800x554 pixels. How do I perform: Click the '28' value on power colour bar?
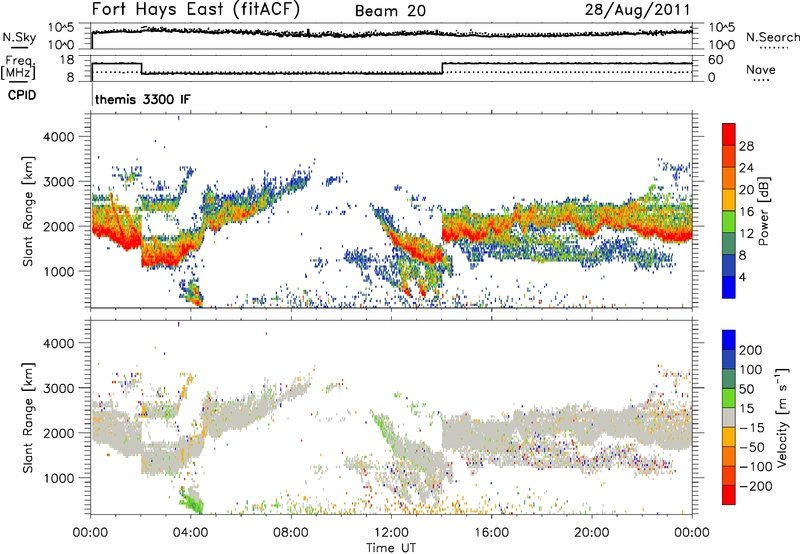(x=746, y=146)
